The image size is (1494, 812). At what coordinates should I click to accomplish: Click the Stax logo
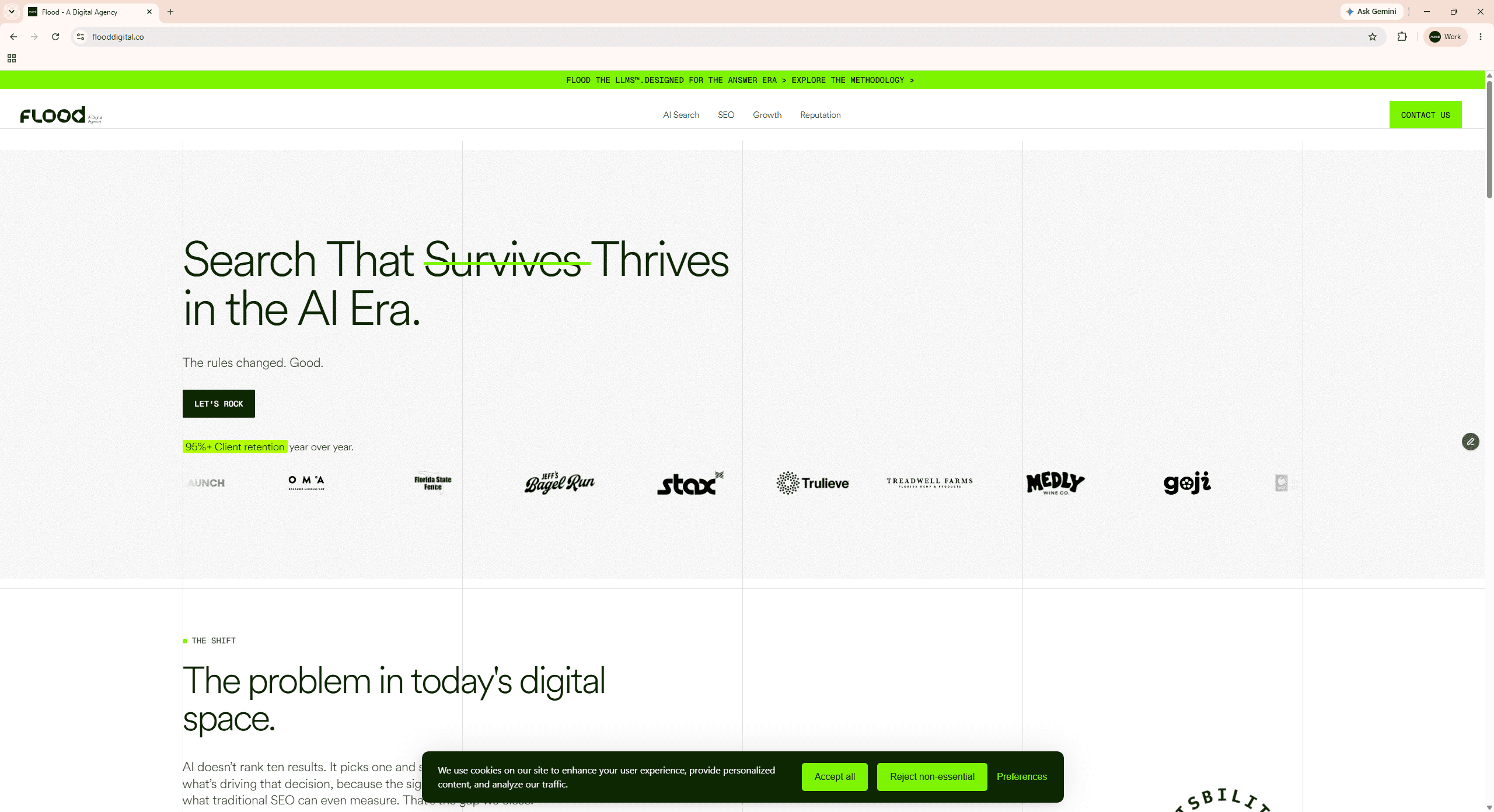690,483
